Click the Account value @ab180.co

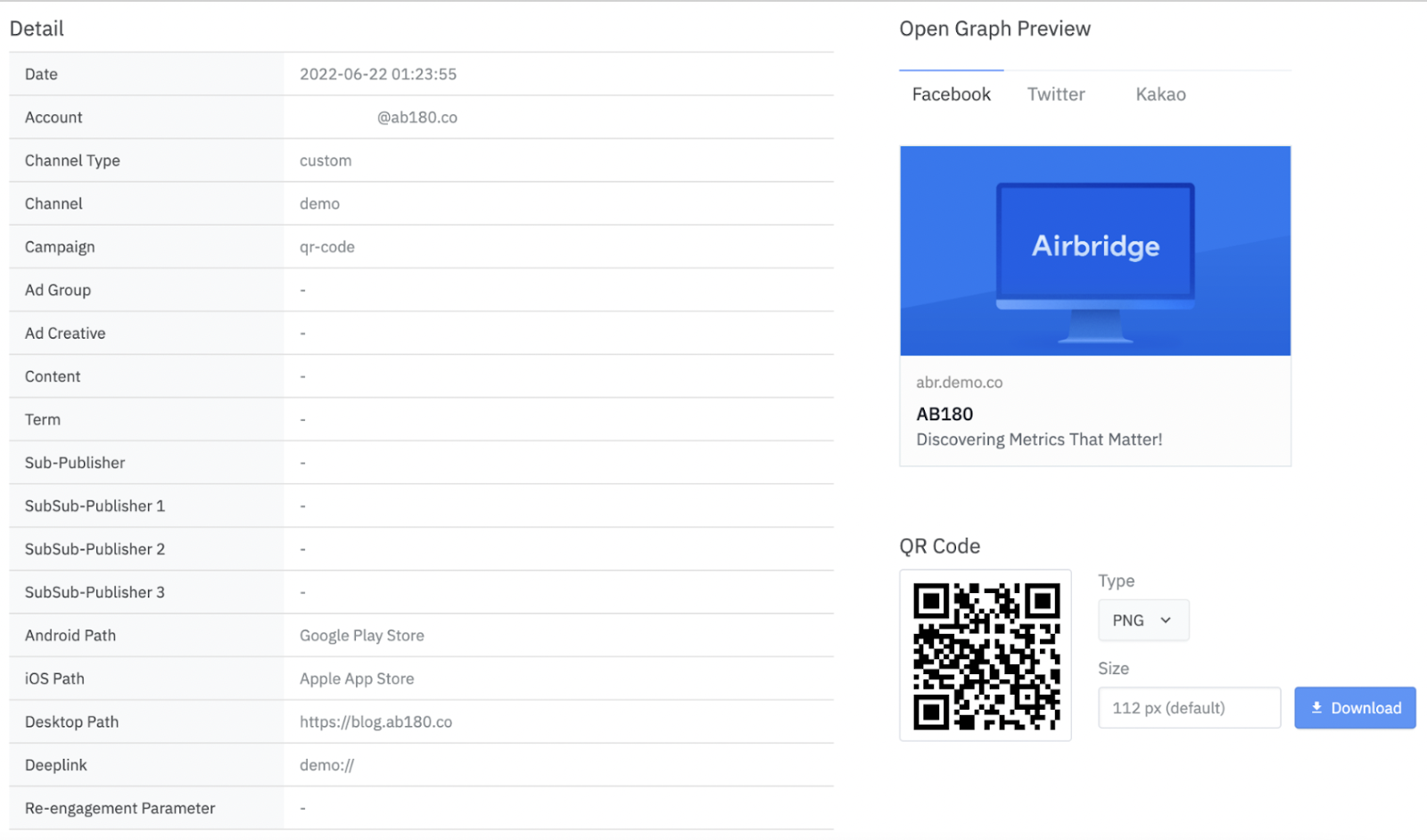(416, 117)
